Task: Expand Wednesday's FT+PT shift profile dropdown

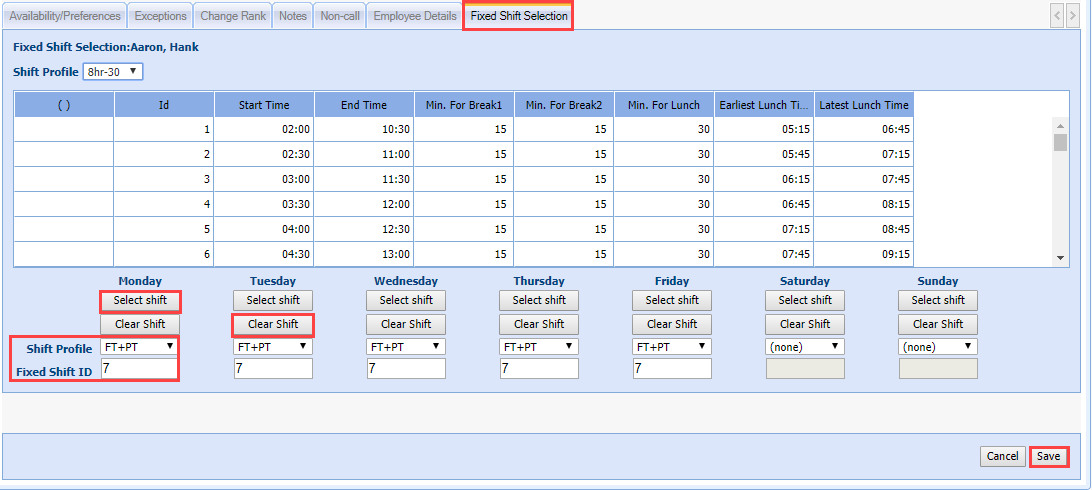Action: (406, 347)
